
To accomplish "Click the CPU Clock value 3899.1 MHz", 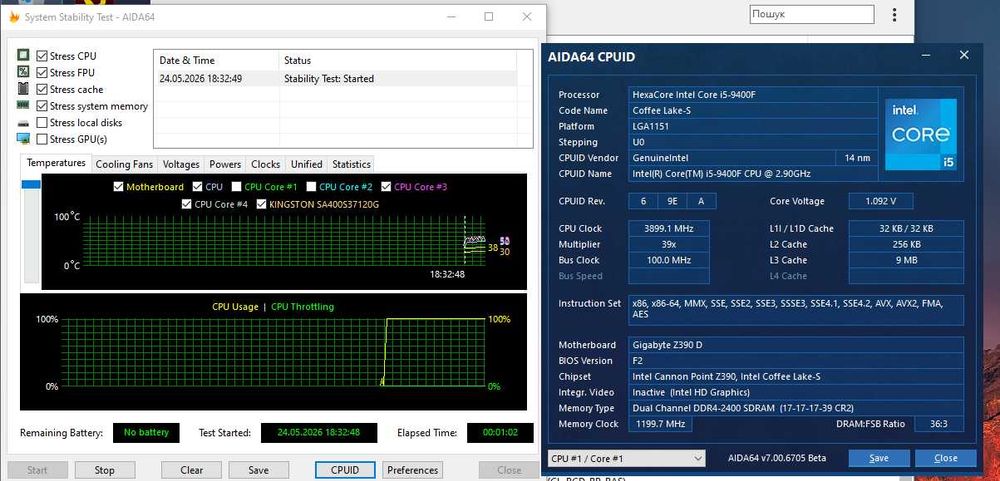I will click(x=669, y=228).
